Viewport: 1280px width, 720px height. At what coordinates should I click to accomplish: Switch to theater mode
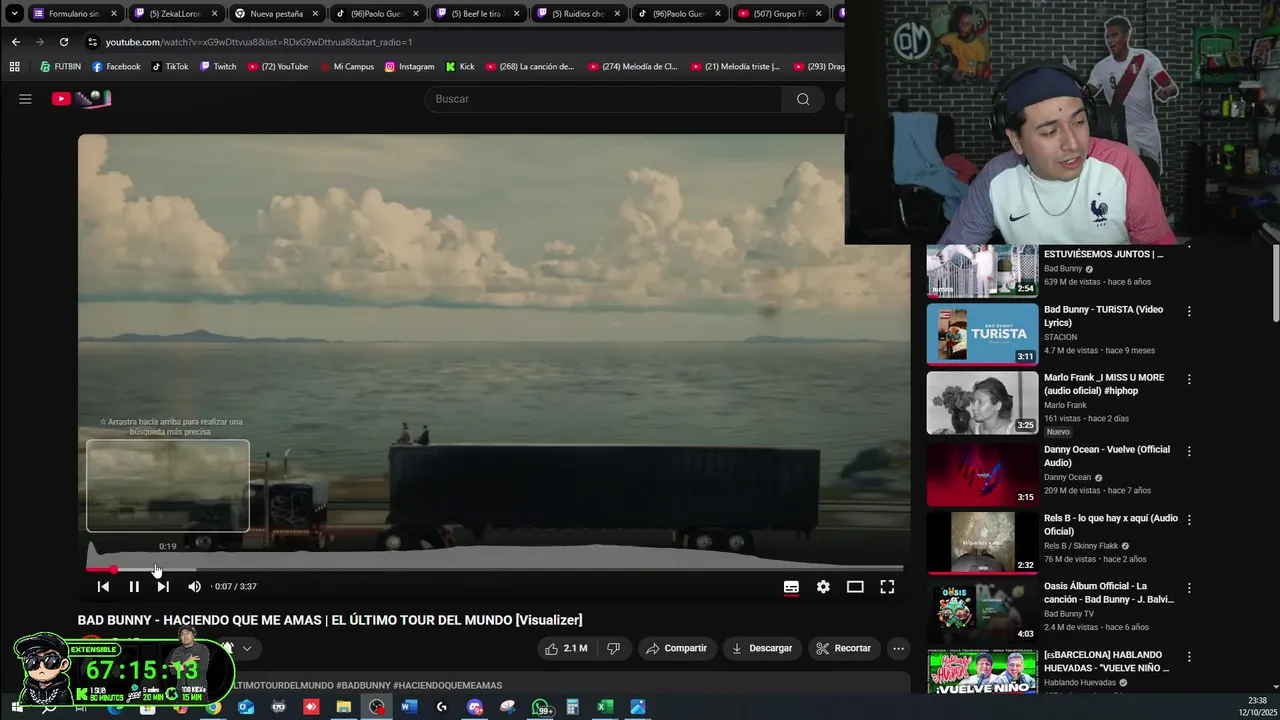coord(855,587)
